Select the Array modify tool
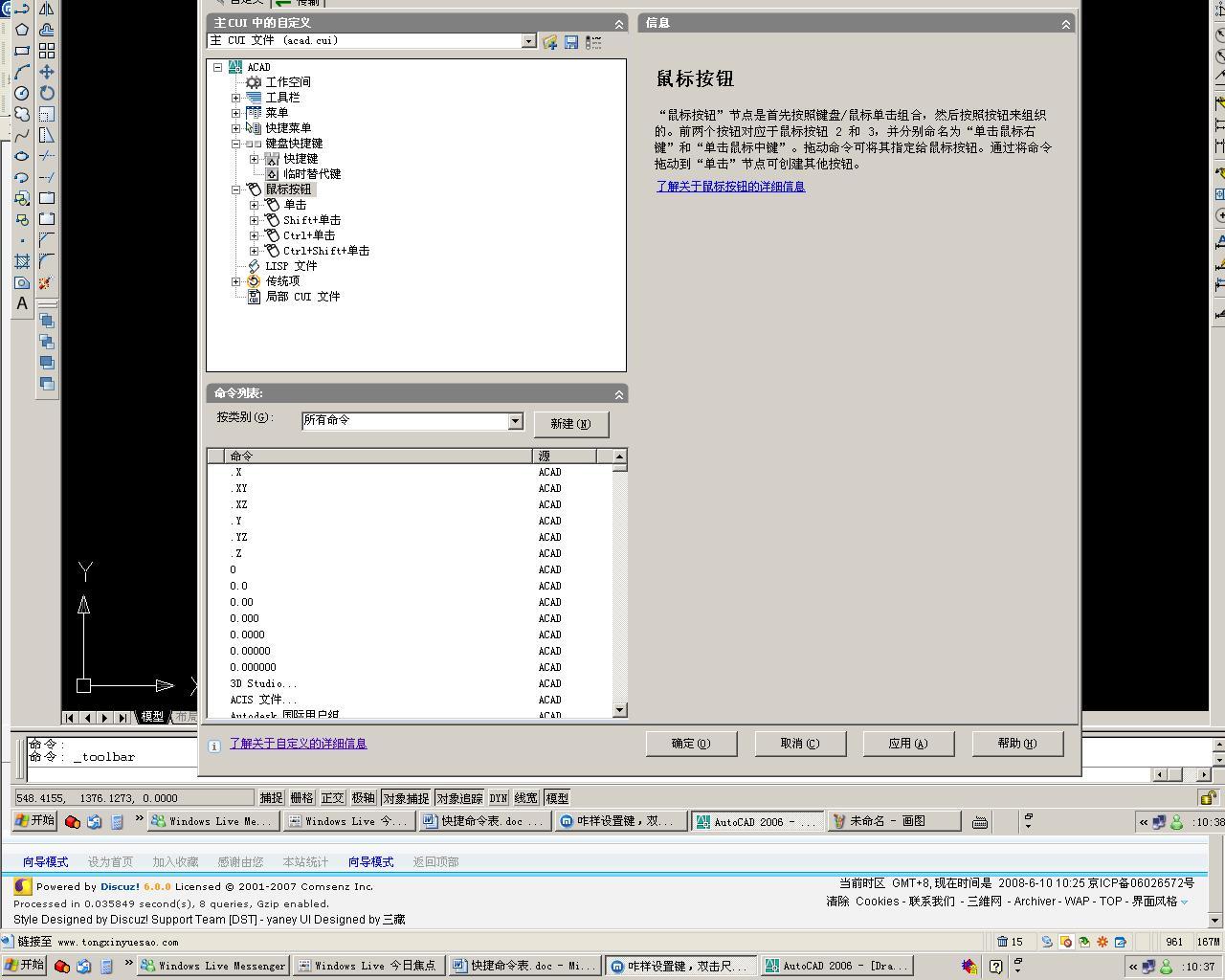Screen dimensions: 1225x980 (x=46, y=51)
